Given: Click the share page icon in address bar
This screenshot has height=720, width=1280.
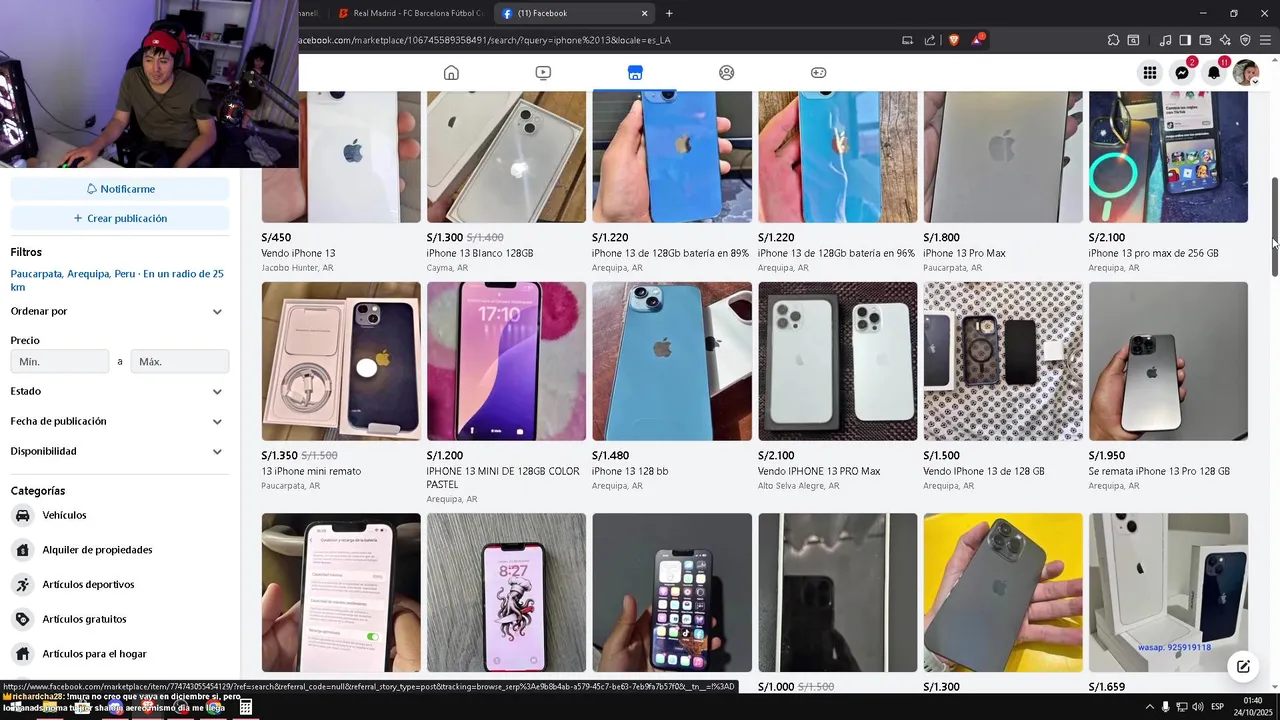Looking at the screenshot, I should coord(930,40).
